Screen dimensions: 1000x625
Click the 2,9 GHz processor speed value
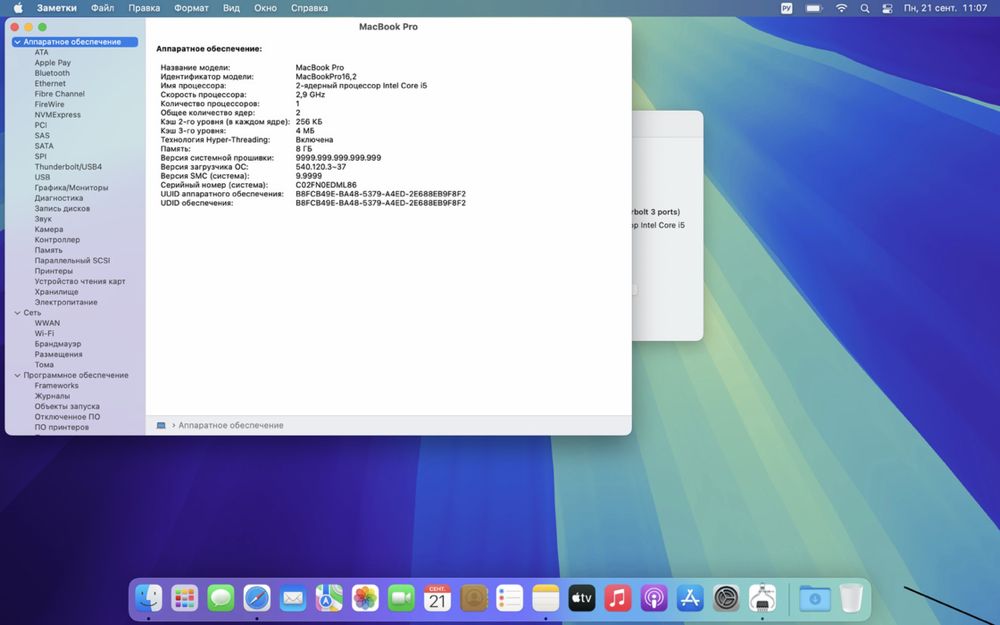click(x=310, y=94)
